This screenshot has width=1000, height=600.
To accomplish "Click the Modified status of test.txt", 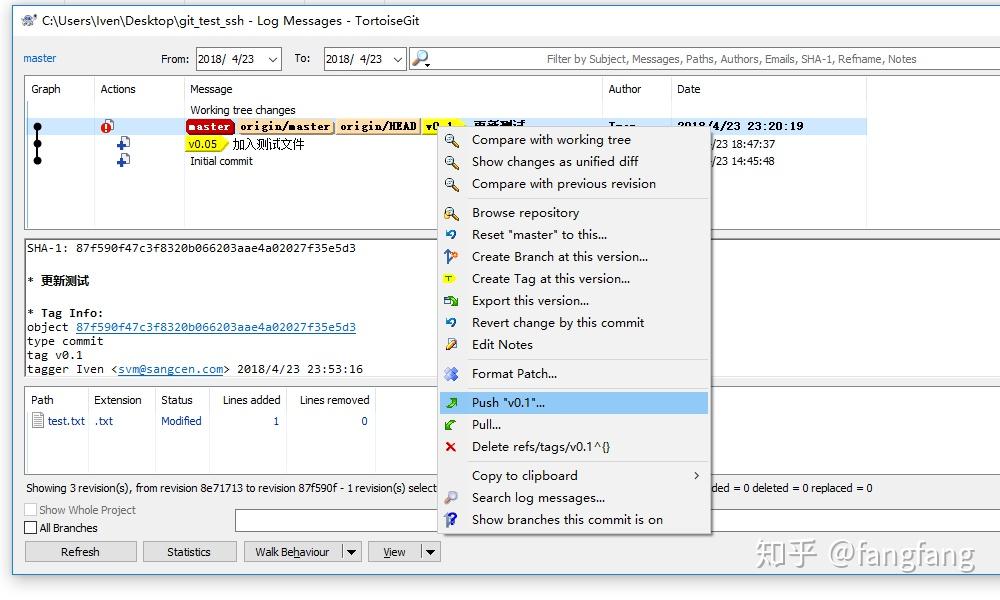I will 181,421.
